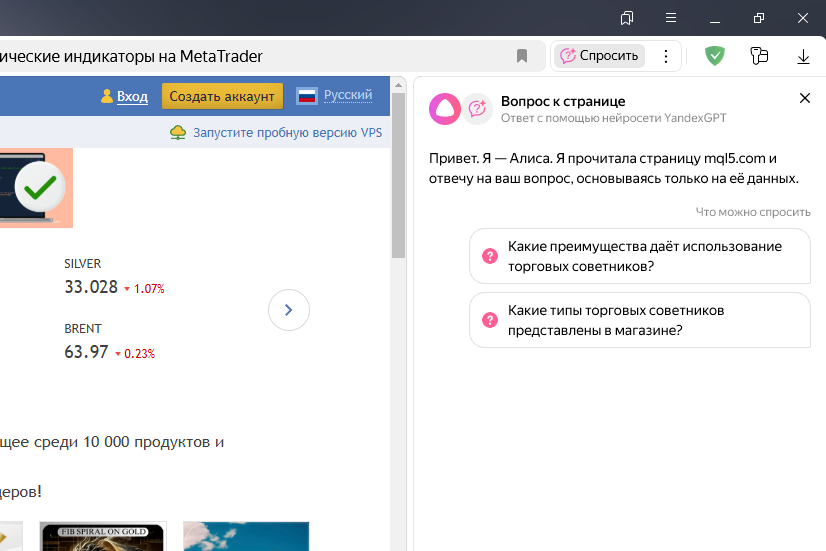Click the user icon beside Вход

point(107,96)
